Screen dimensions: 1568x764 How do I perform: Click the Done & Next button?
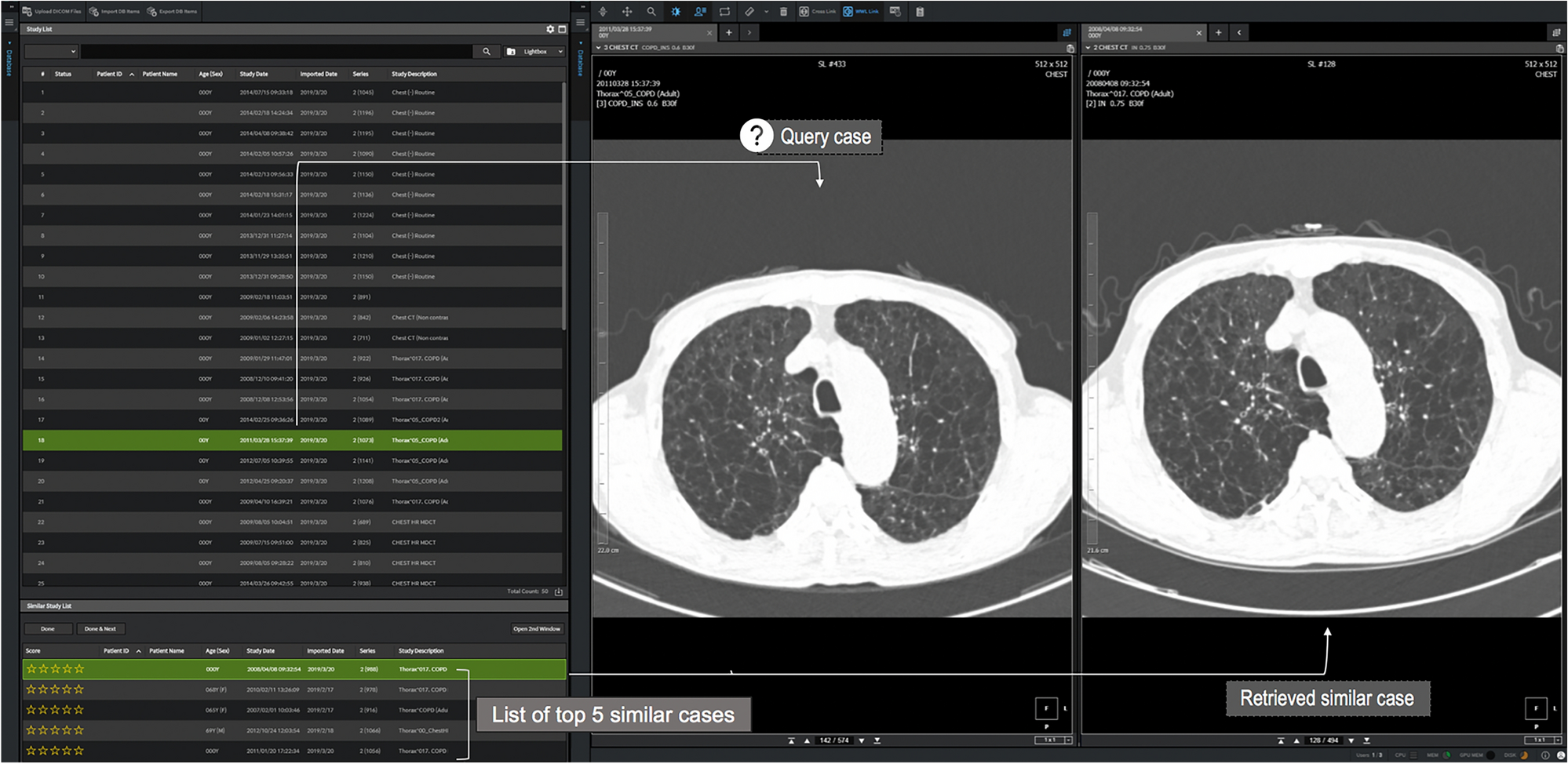[100, 629]
